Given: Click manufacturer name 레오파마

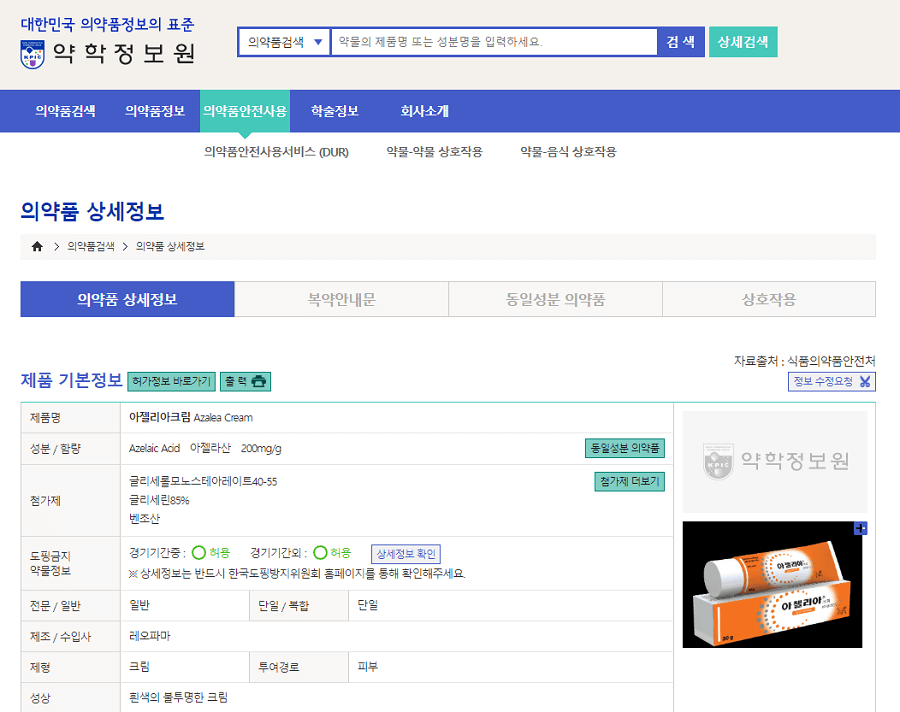Looking at the screenshot, I should 150,636.
